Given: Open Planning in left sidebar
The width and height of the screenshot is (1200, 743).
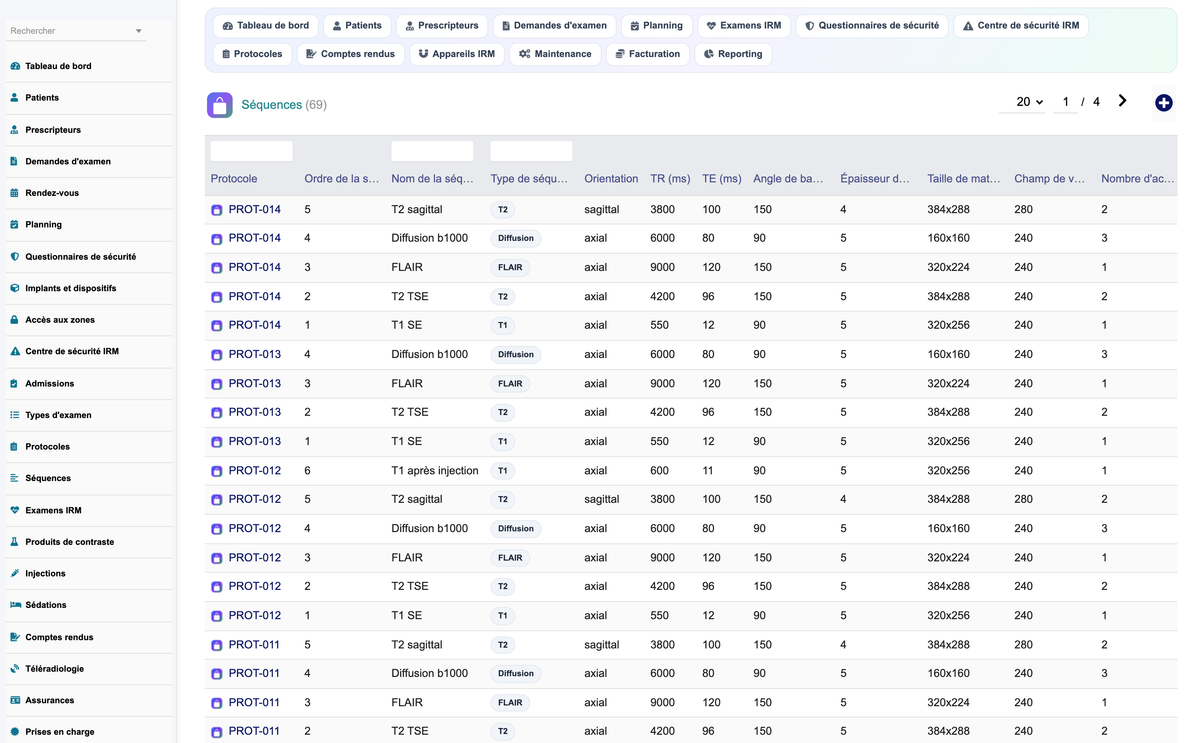Looking at the screenshot, I should coord(43,225).
